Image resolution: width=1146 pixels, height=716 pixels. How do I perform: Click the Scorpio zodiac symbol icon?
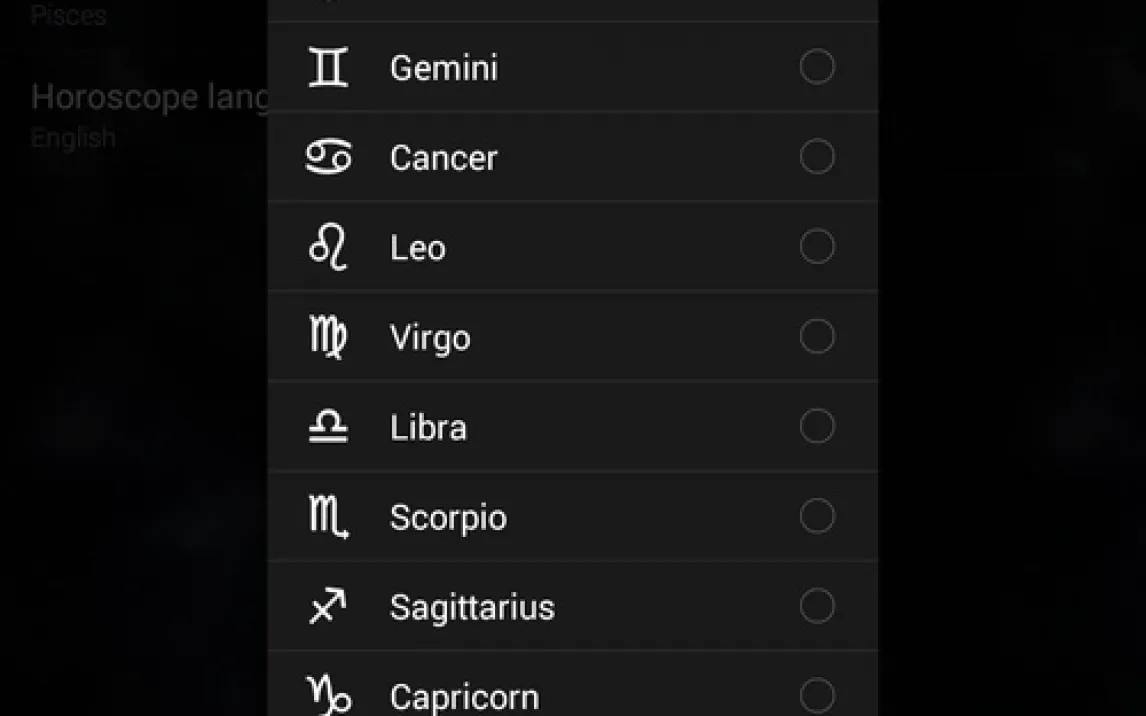(x=328, y=517)
